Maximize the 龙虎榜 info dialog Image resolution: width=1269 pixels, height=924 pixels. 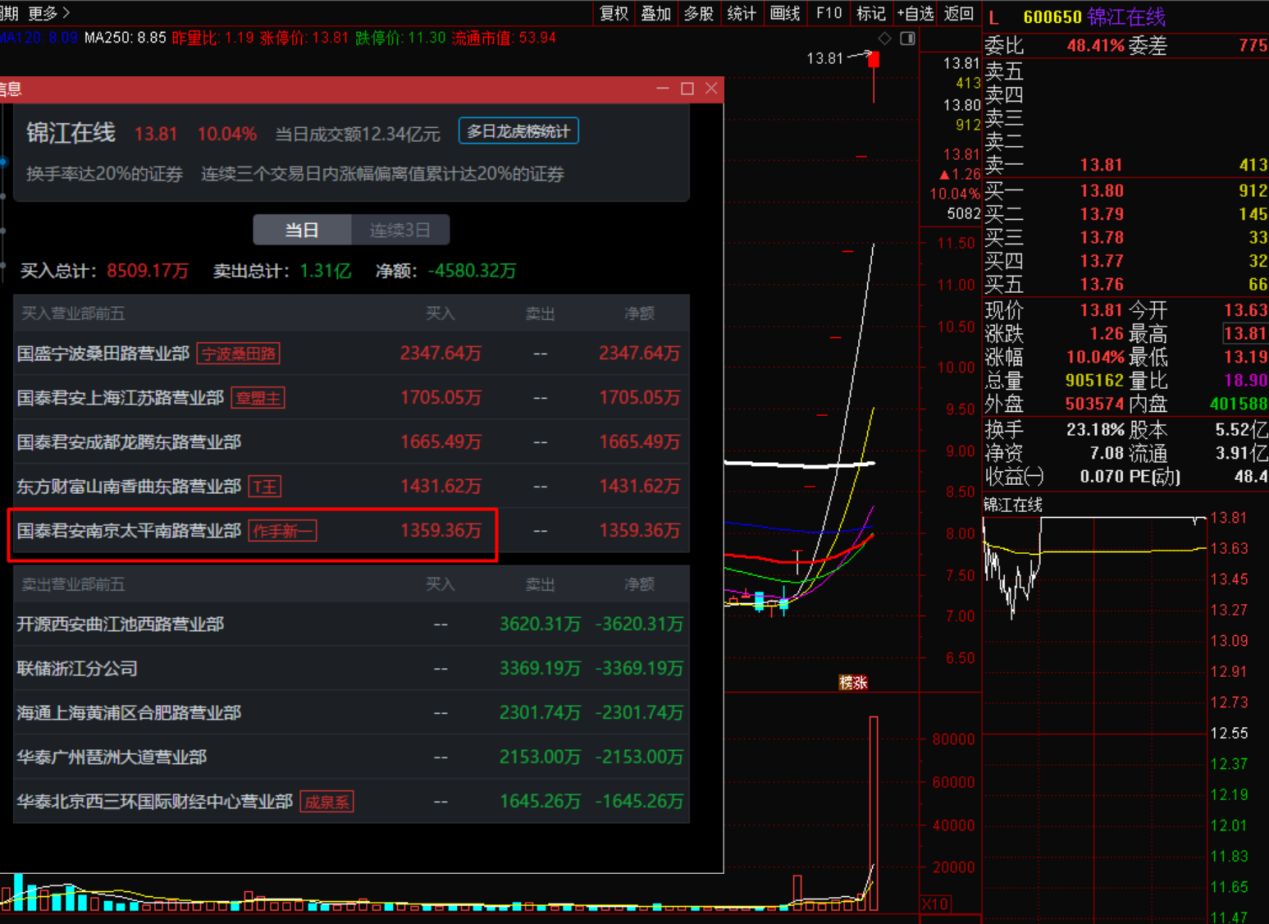pos(687,89)
